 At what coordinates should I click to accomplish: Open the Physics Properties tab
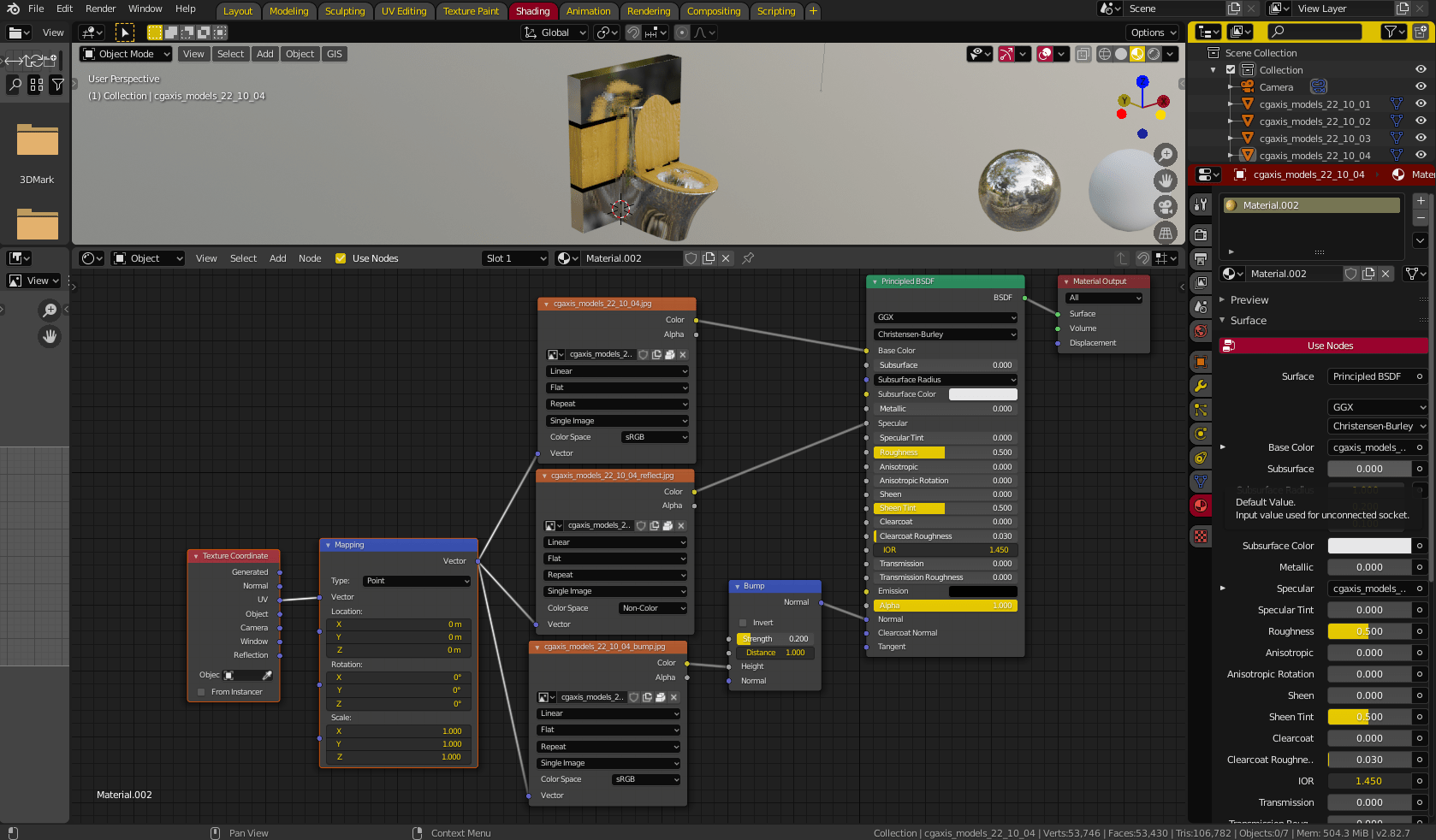(1201, 435)
